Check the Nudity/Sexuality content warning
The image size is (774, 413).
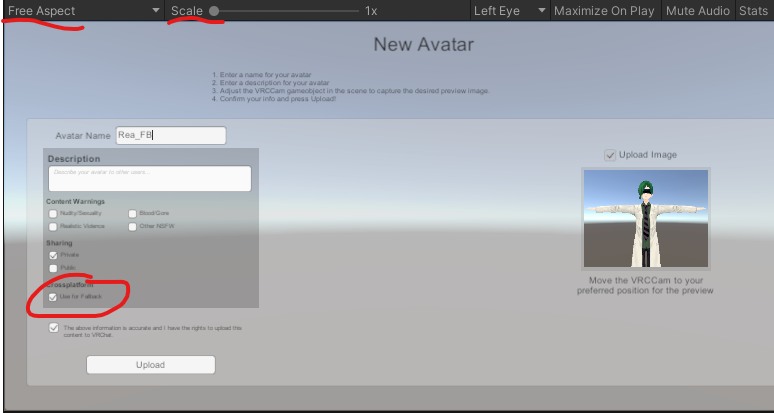click(x=53, y=214)
